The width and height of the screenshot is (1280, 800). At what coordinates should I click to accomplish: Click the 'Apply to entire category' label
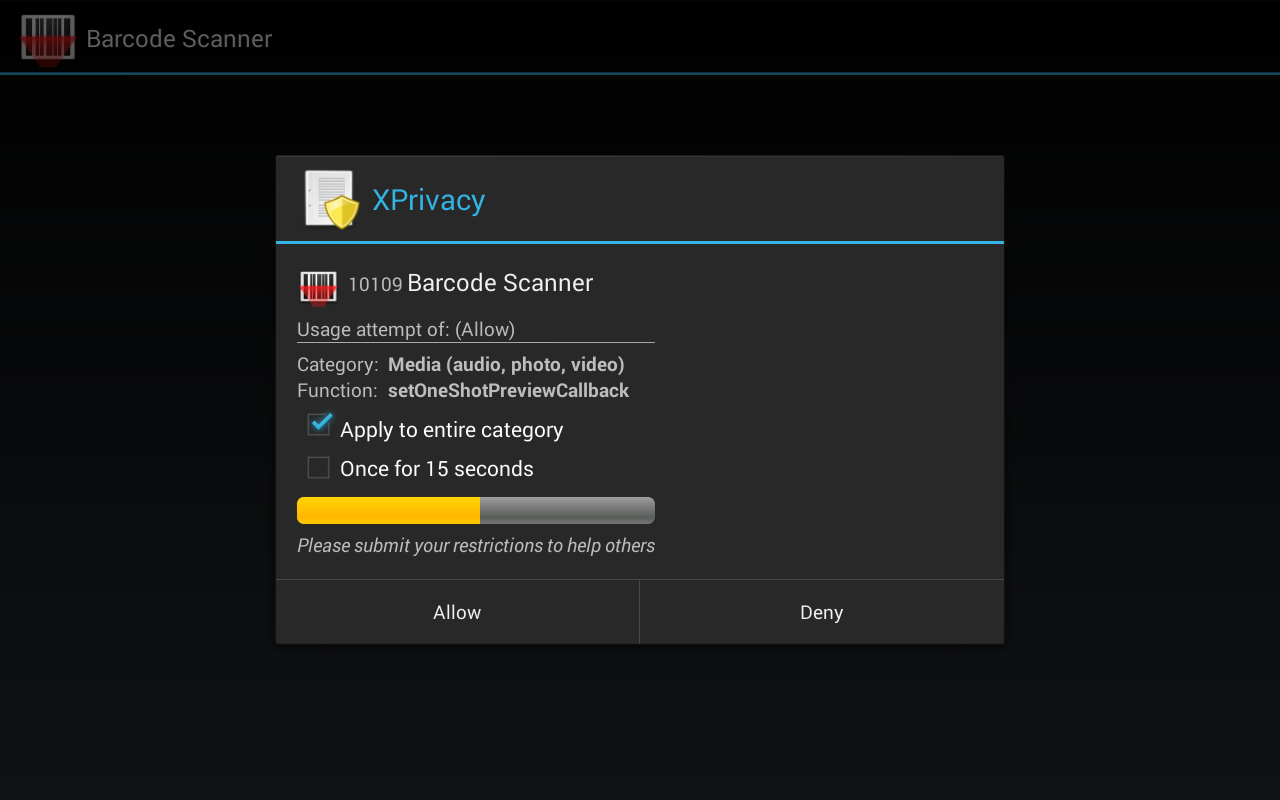point(452,430)
